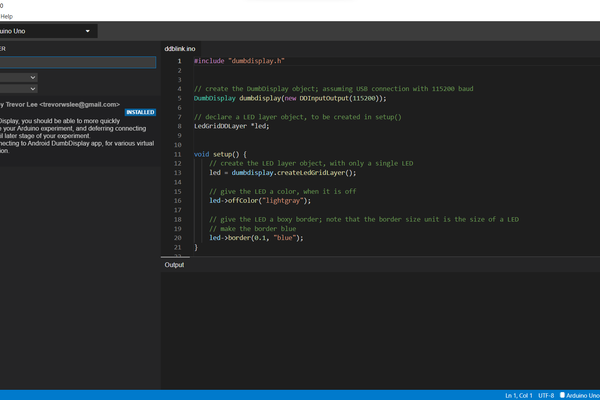Click the Trevor Lee library author line

click(60, 104)
